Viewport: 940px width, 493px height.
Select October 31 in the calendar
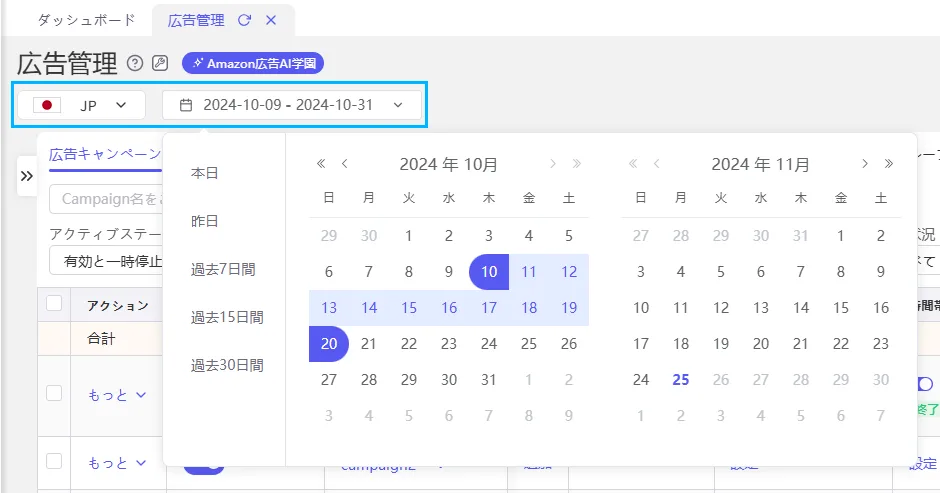coord(489,380)
